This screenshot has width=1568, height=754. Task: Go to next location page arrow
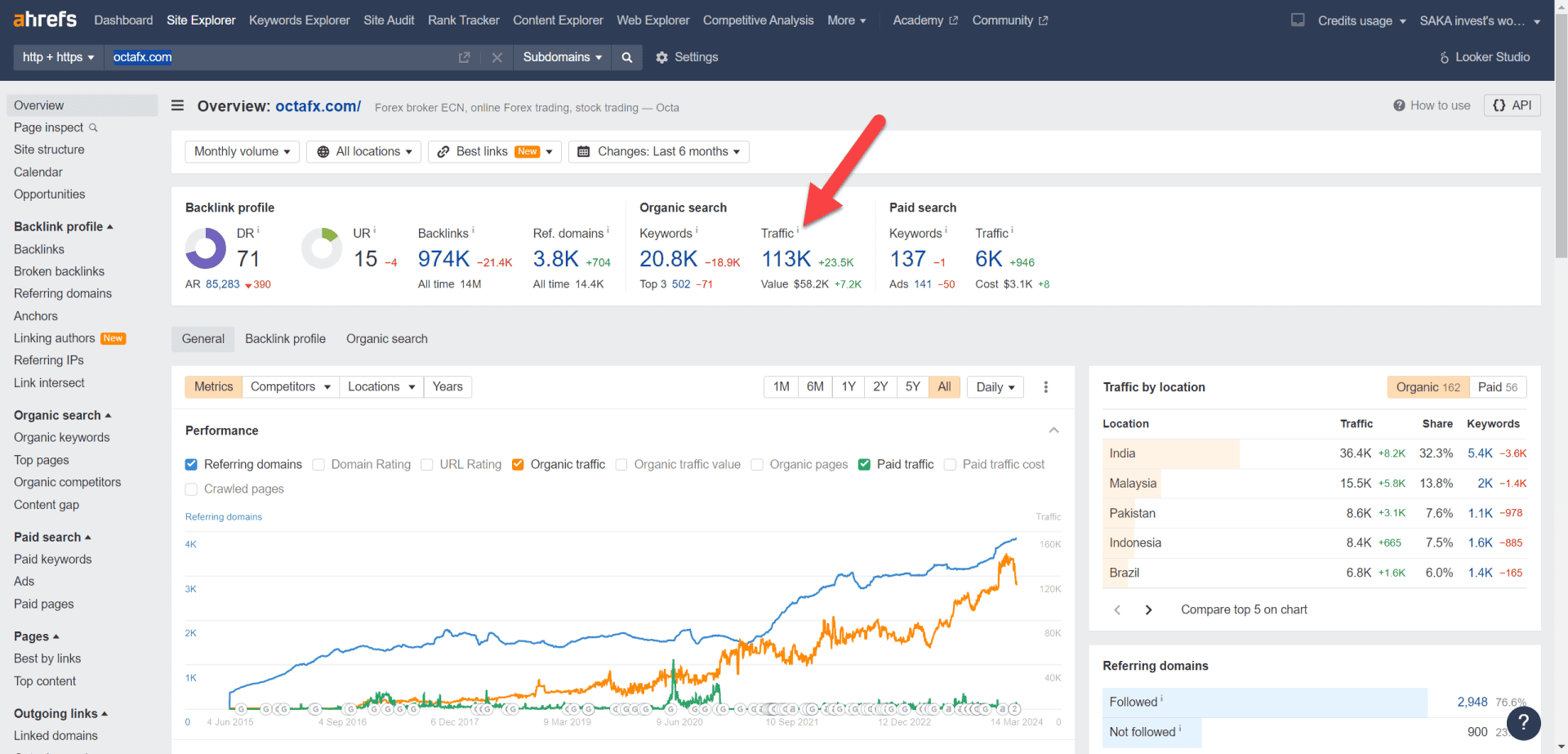(x=1148, y=609)
